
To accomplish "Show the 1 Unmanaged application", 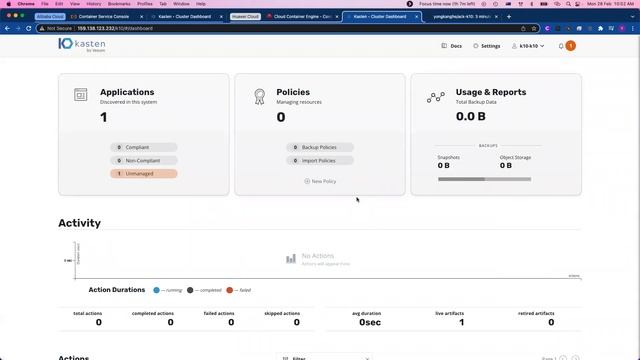I will (143, 173).
